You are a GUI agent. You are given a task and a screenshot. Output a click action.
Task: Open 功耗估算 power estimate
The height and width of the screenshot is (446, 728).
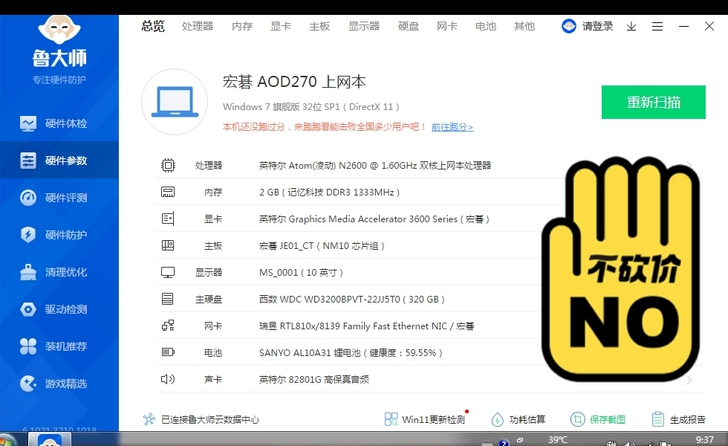point(519,420)
